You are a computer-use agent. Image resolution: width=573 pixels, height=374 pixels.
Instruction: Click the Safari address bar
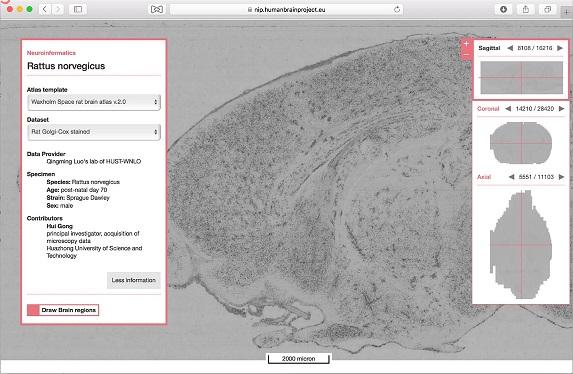pos(286,10)
